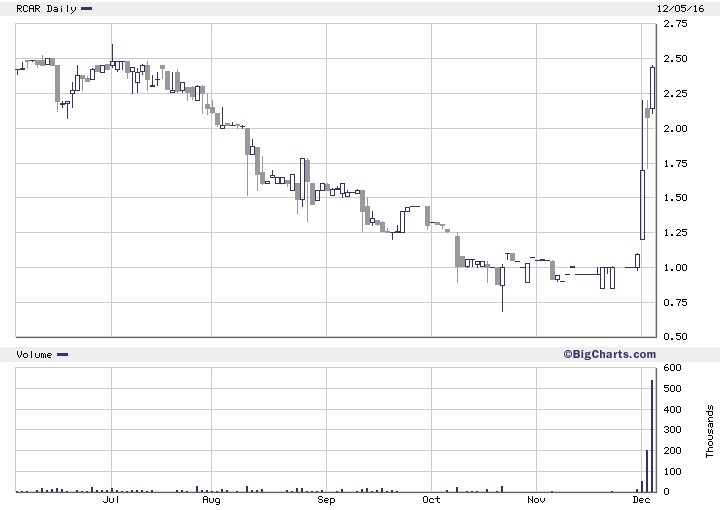Click the last candlestick near 2.45
The height and width of the screenshot is (510, 720).
click(652, 88)
